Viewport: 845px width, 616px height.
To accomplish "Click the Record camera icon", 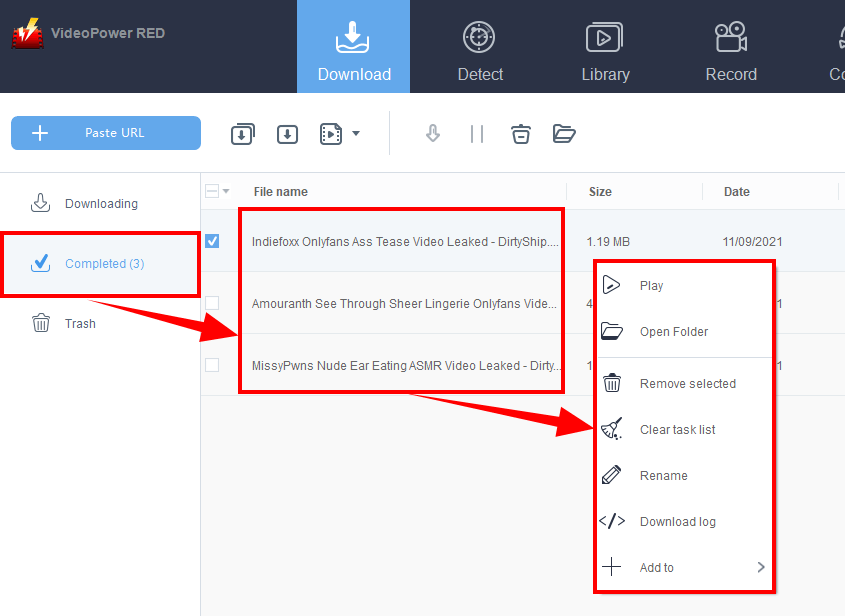I will (x=731, y=37).
